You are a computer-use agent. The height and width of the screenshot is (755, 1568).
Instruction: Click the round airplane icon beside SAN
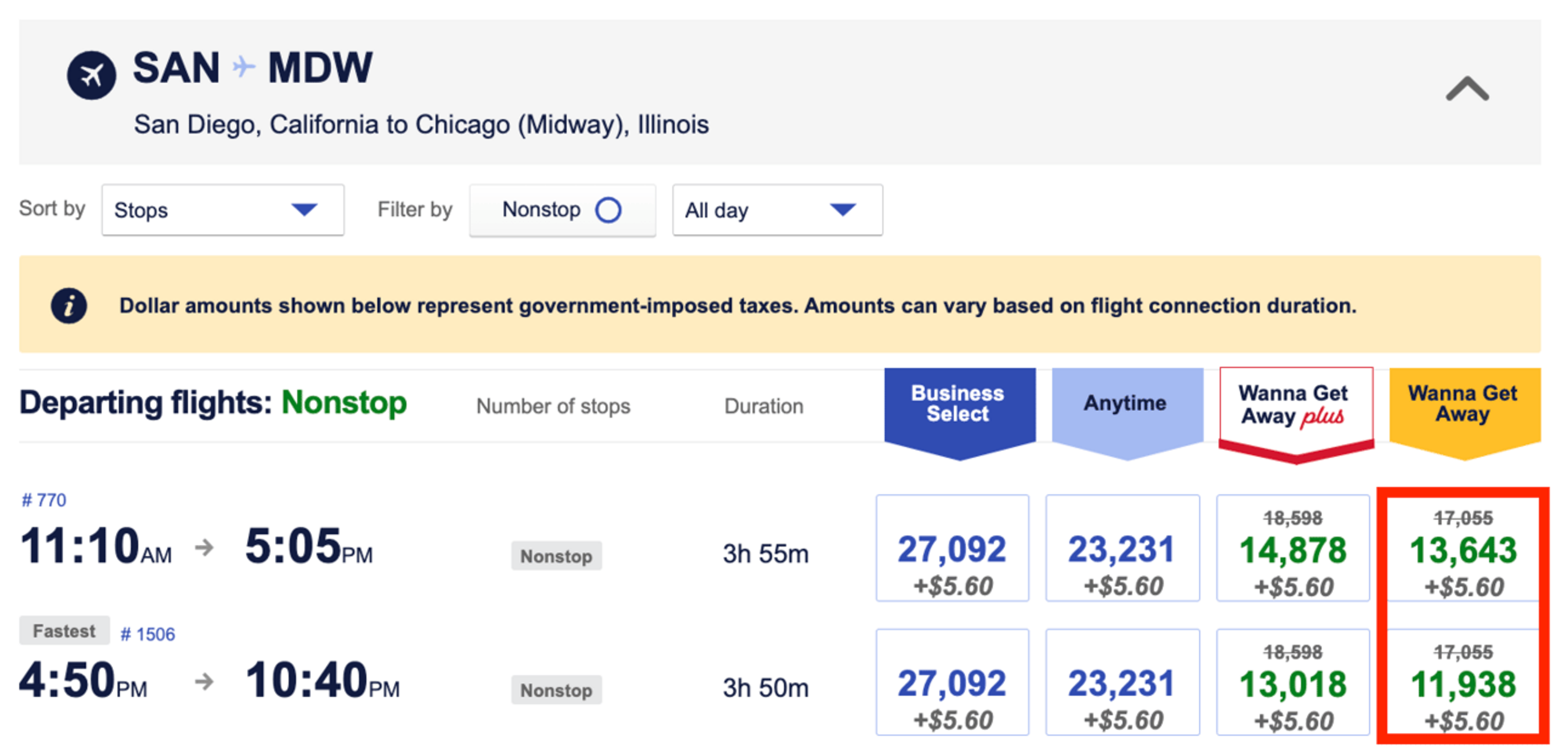coord(91,75)
